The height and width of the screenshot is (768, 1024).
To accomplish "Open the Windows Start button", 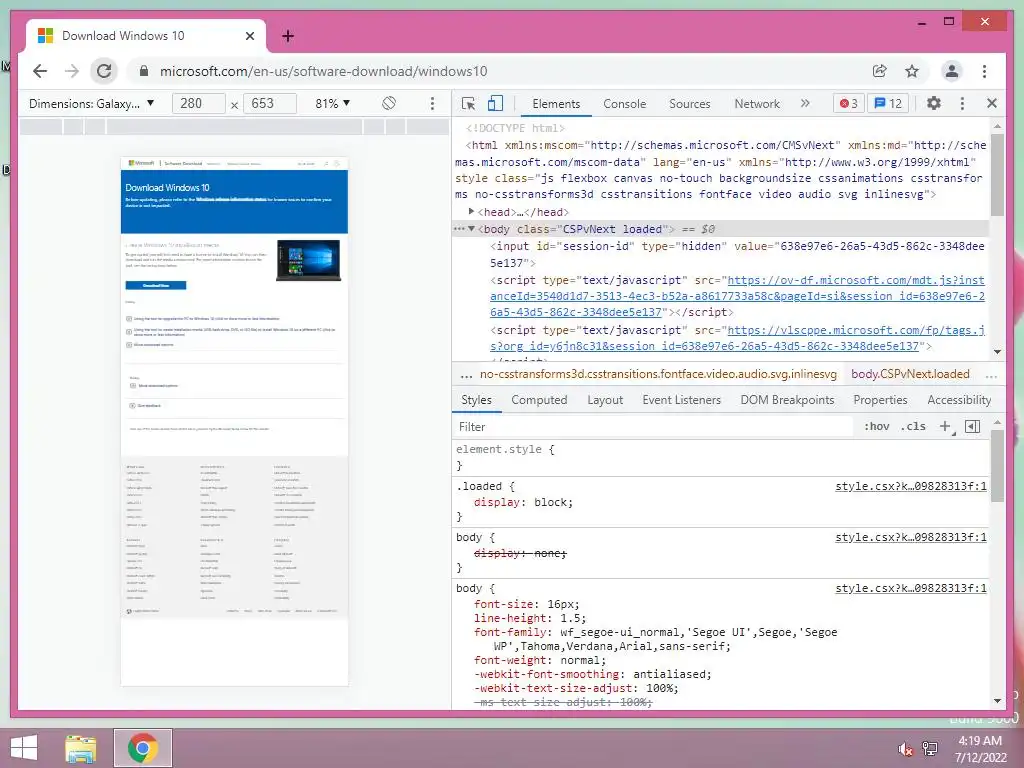I will coord(24,748).
